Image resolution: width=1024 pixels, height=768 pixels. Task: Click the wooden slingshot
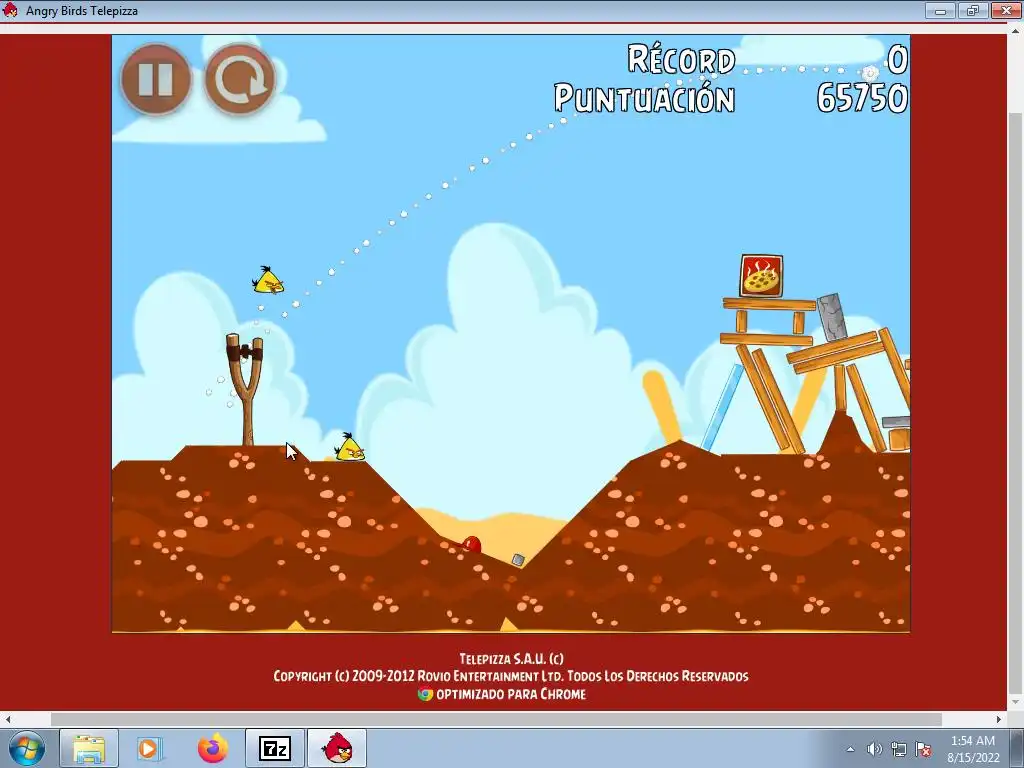pos(246,389)
